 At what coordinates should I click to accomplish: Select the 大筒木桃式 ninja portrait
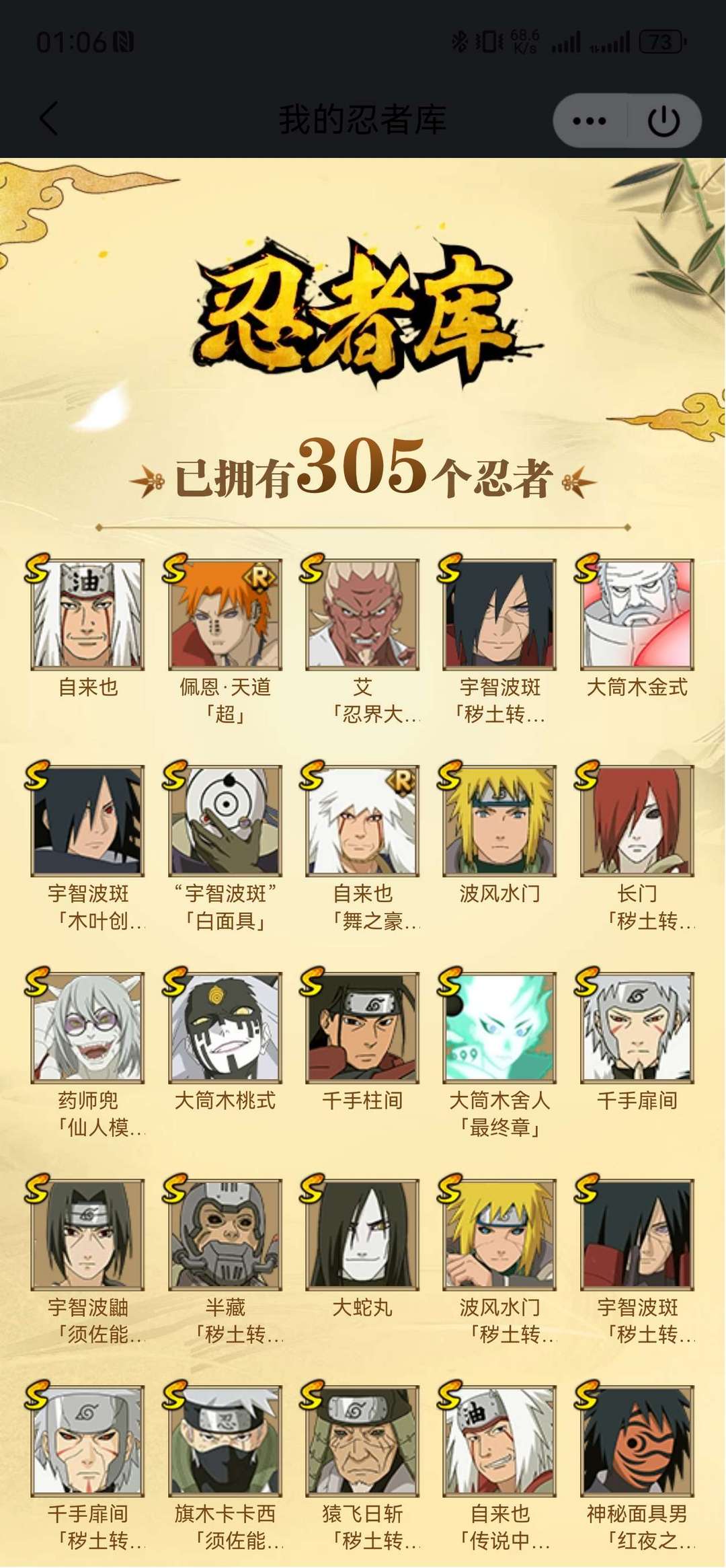(x=225, y=1028)
